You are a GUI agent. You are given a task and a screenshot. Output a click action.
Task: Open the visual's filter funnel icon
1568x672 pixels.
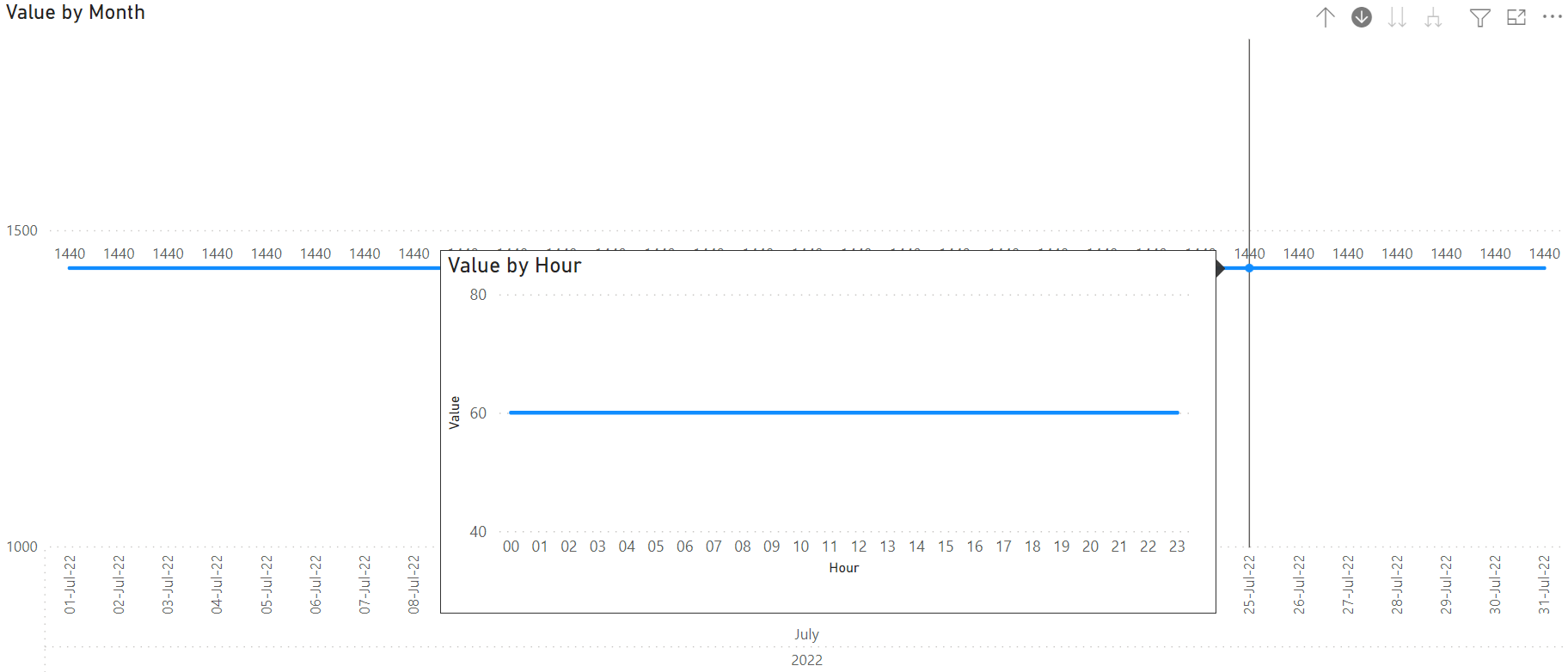click(x=1479, y=17)
